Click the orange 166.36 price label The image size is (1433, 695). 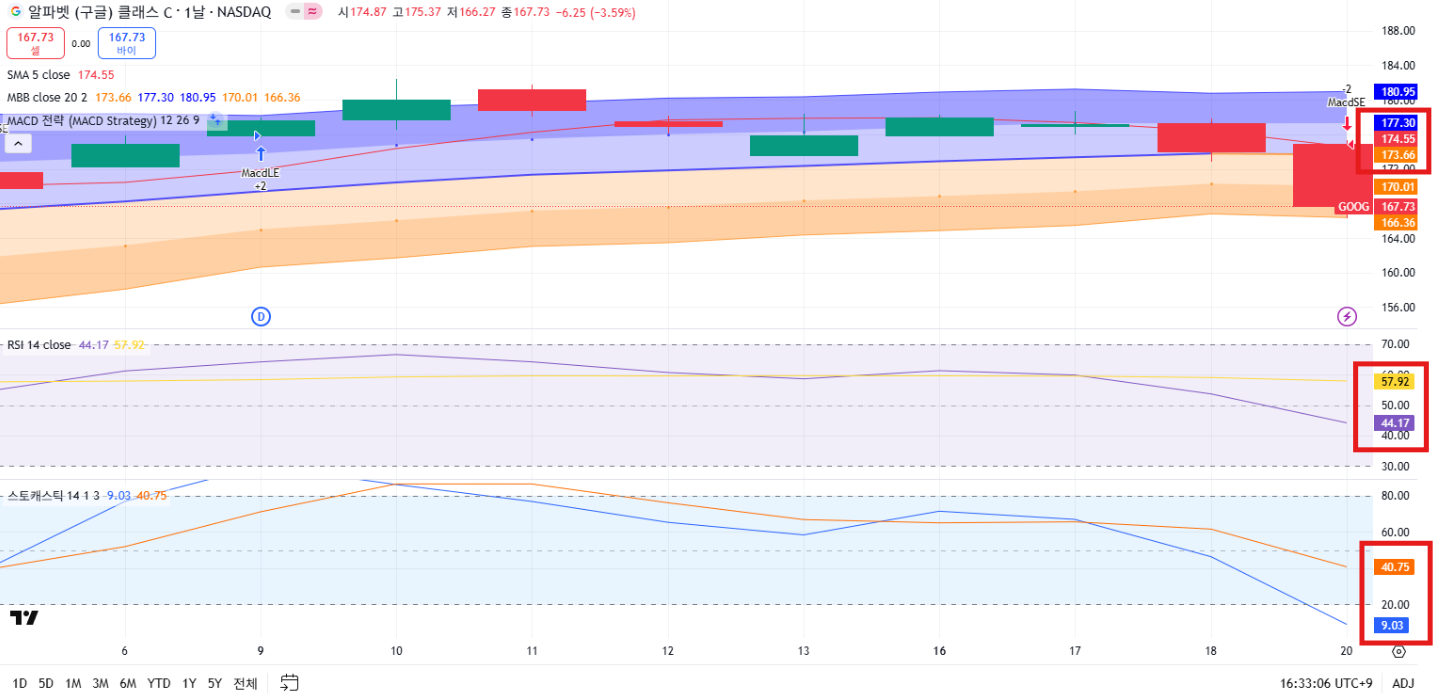click(1398, 223)
